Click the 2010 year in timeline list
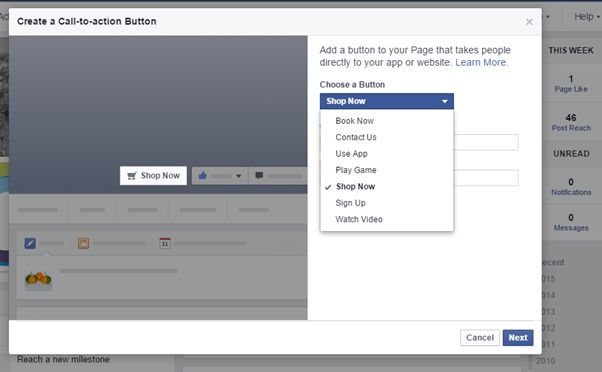602x372 pixels. (546, 361)
